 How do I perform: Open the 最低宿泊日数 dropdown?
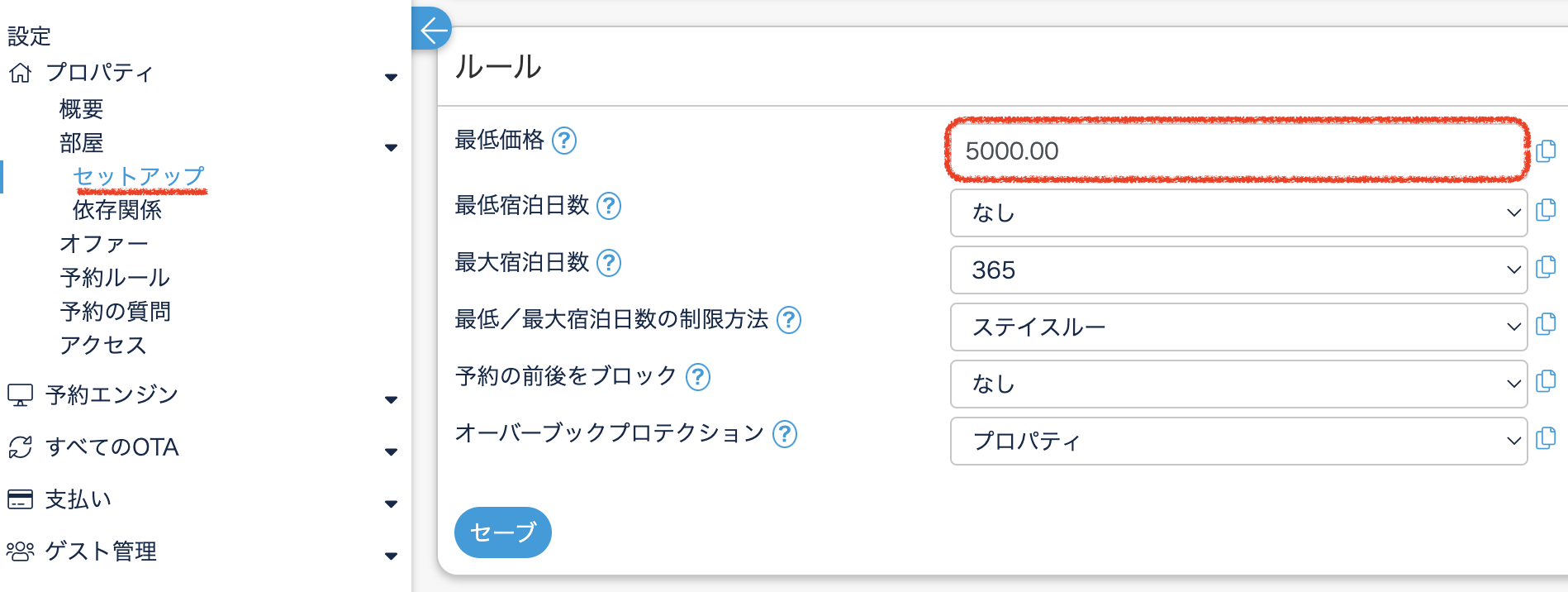click(1238, 213)
